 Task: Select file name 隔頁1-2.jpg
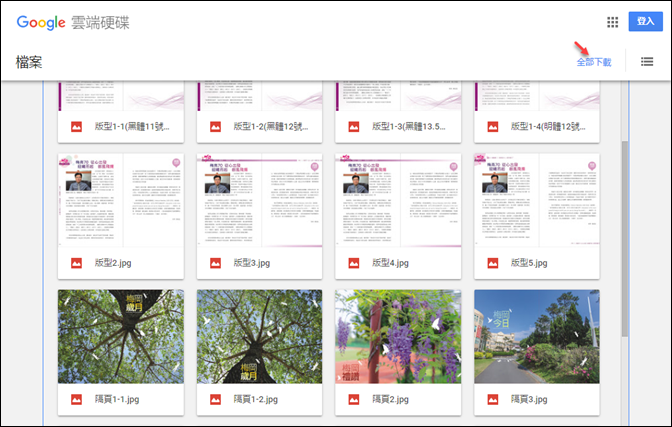(255, 399)
